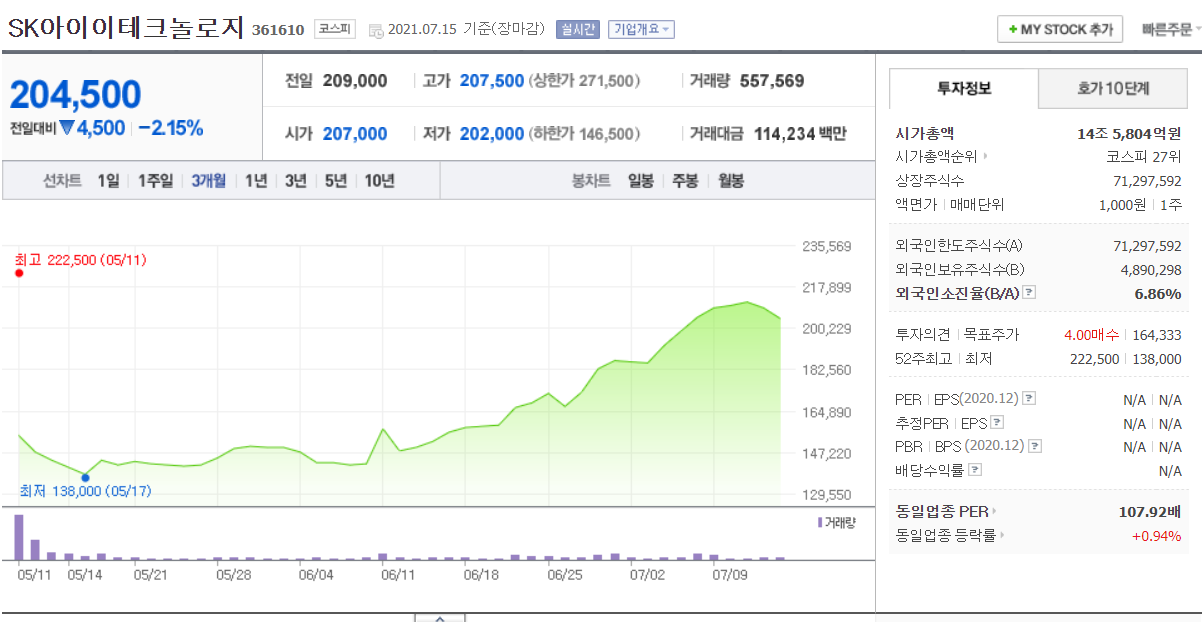Viewport: 1202px width, 622px height.
Task: Click help icon next to PBR BPS(2020.12)
Action: coord(1035,446)
